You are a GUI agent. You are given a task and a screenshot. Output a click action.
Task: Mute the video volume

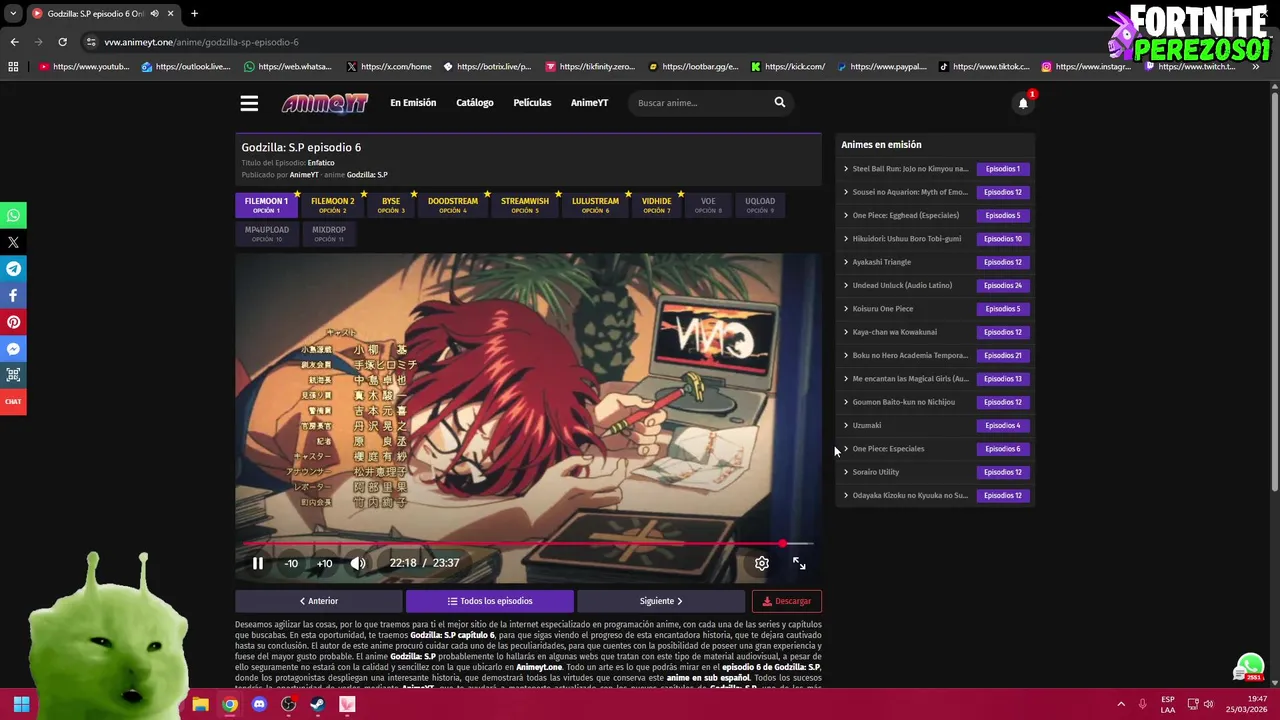(358, 563)
